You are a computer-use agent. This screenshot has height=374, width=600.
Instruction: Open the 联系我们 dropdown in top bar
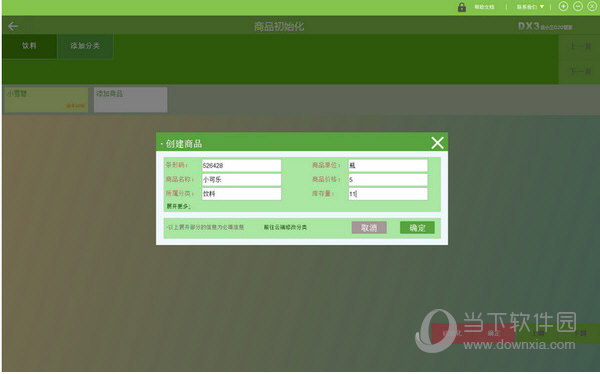click(530, 7)
